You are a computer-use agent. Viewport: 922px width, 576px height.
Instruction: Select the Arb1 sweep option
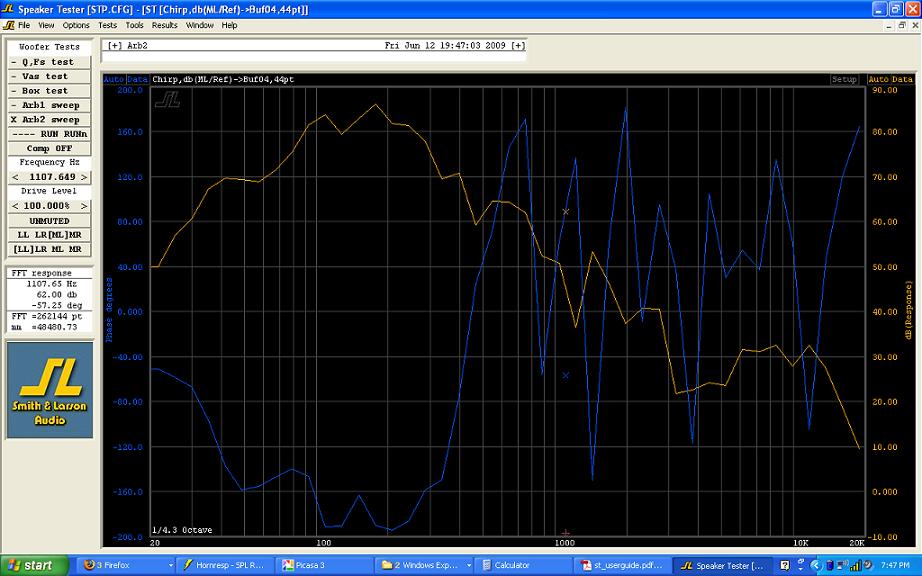pyautogui.click(x=49, y=105)
